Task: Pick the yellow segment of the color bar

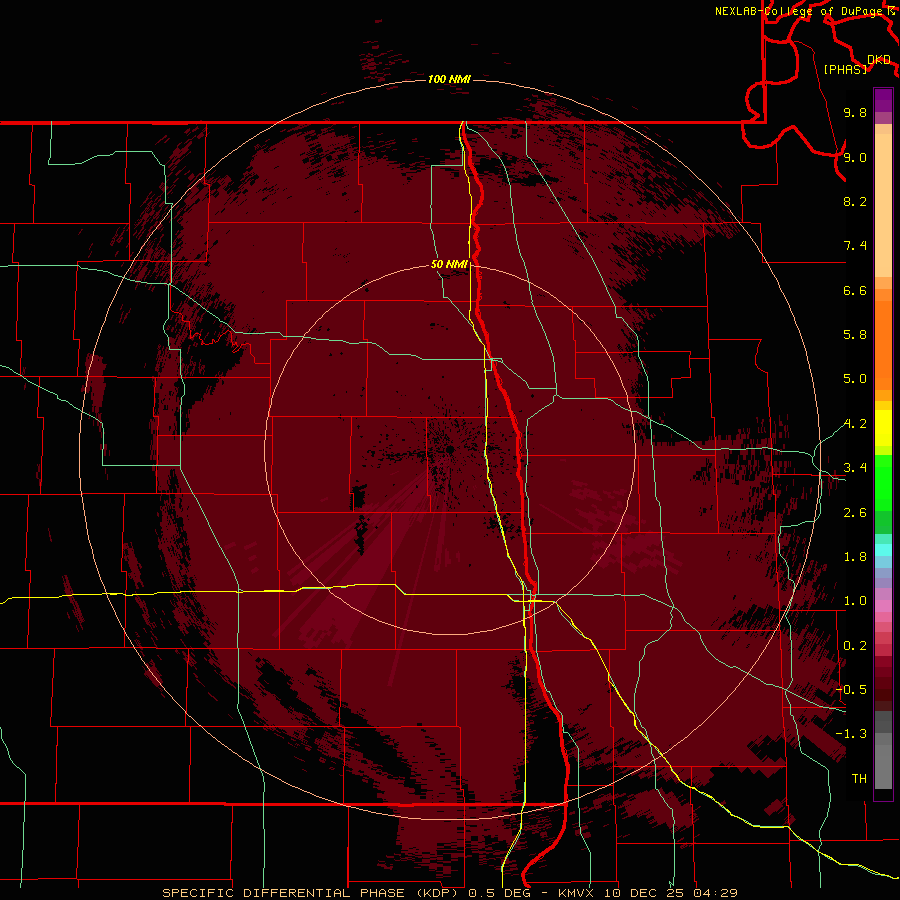Action: pyautogui.click(x=883, y=428)
